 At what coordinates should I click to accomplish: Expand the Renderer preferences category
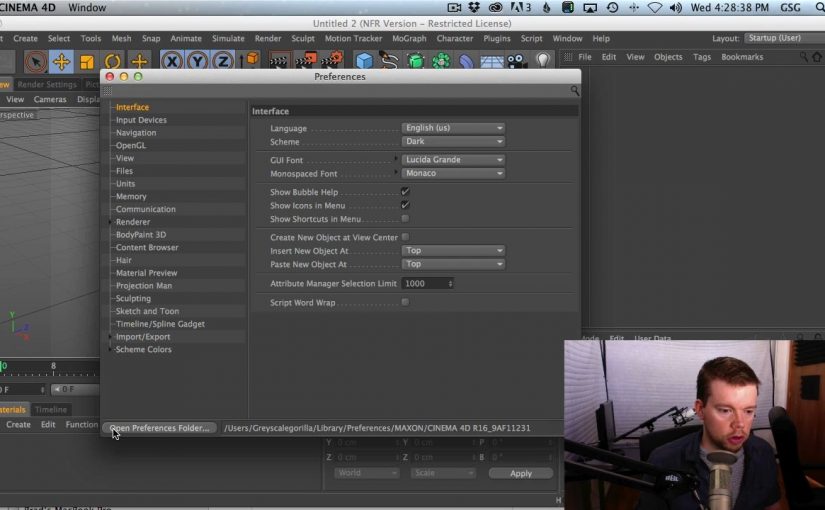(110, 222)
